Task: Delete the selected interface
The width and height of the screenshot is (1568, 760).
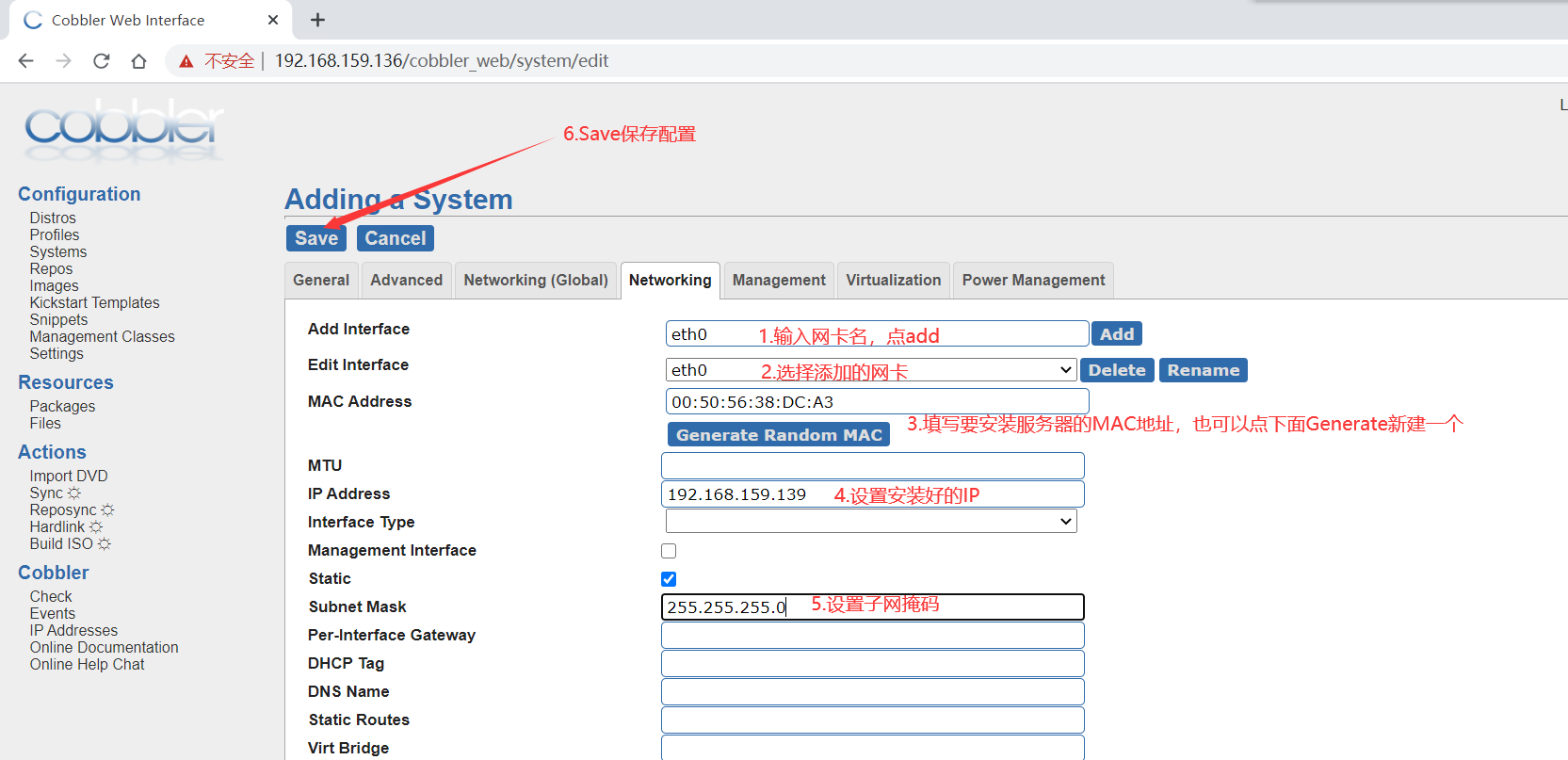Action: 1117,370
